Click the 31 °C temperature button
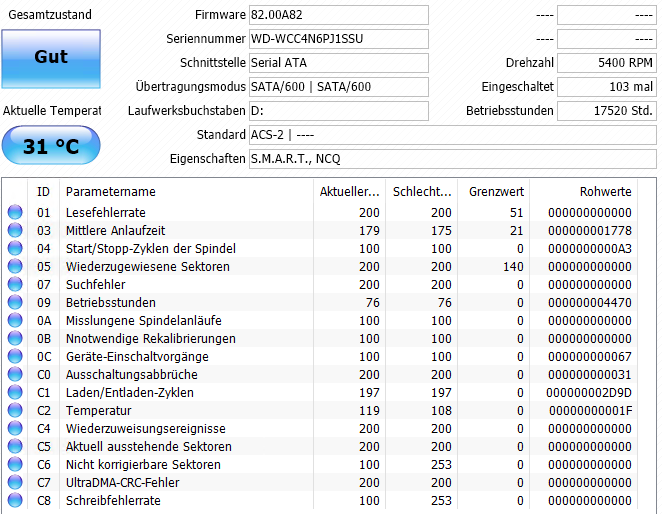This screenshot has height=514, width=662. pyautogui.click(x=51, y=145)
